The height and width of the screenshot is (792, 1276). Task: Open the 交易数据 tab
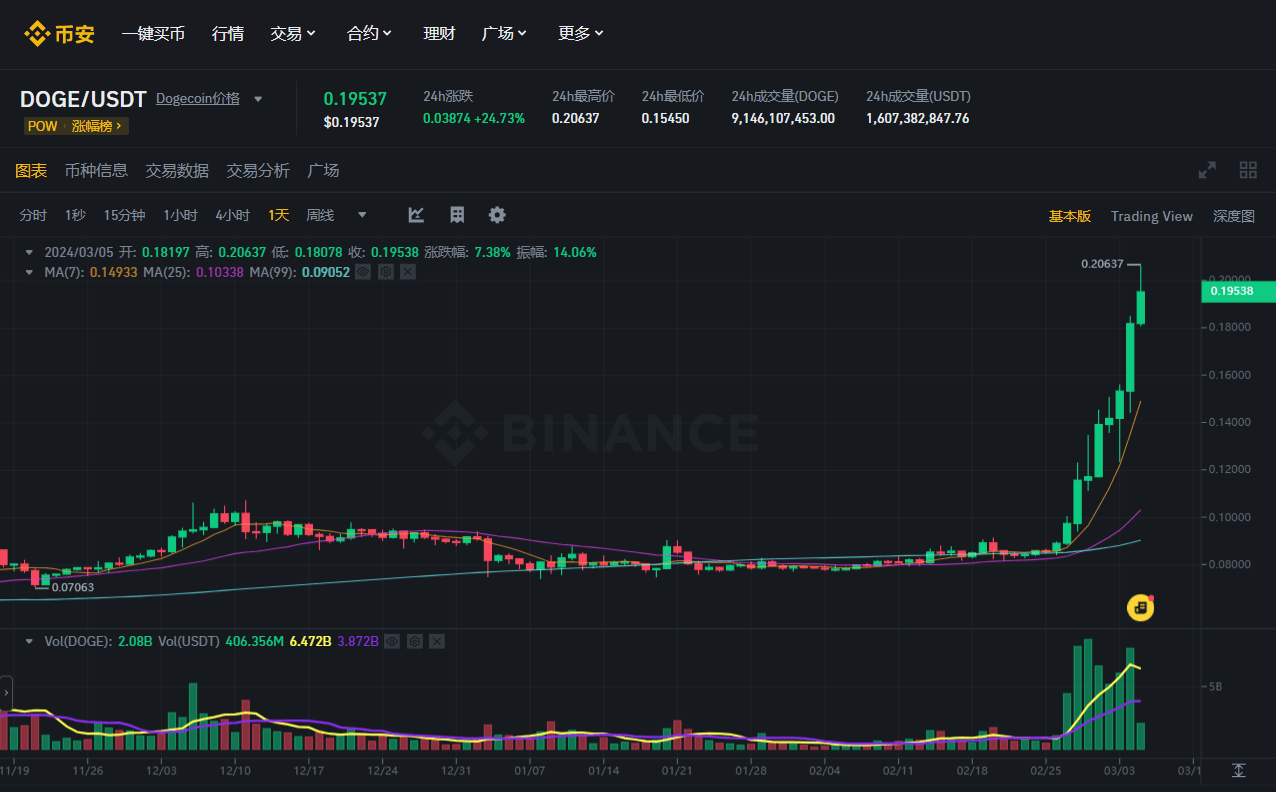coord(177,170)
